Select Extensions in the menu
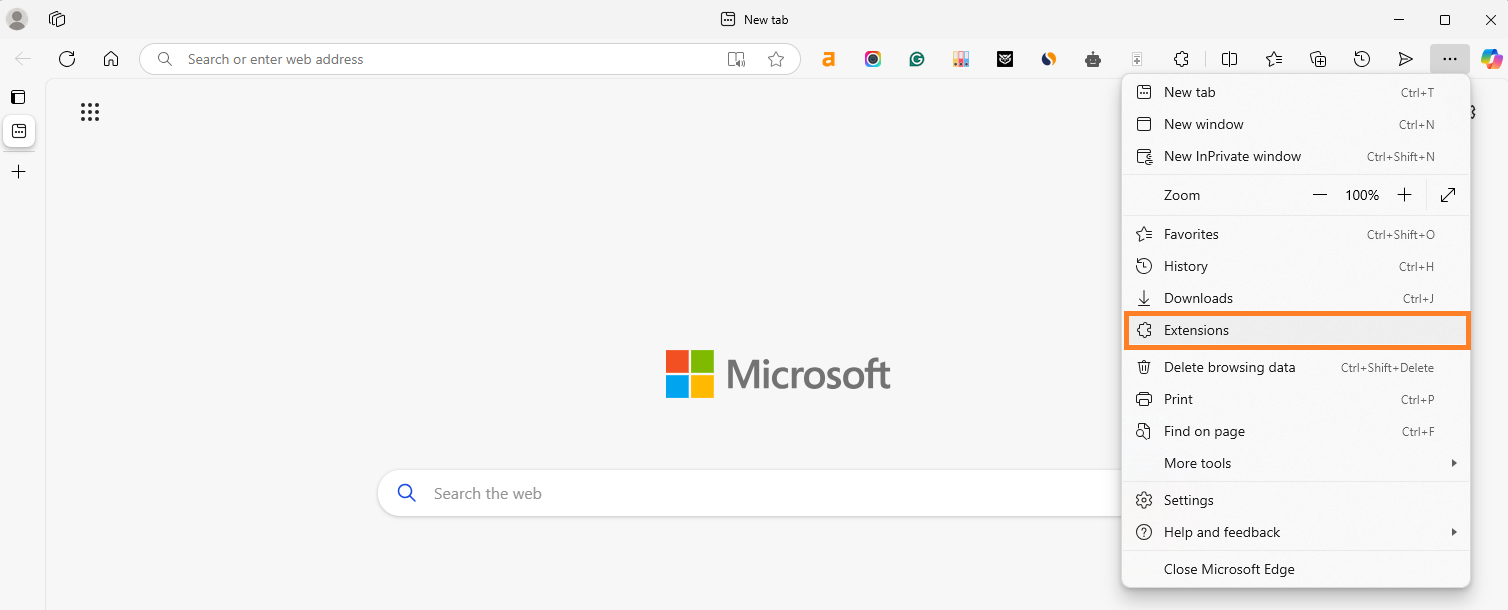This screenshot has width=1508, height=610. (1296, 330)
